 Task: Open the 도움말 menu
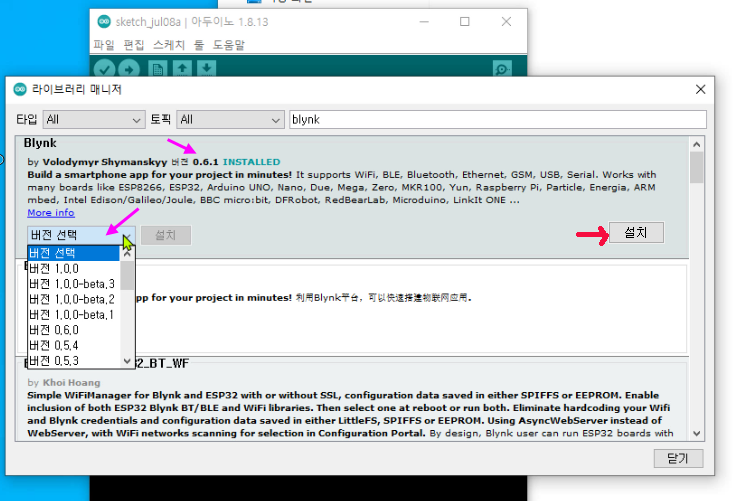point(228,45)
